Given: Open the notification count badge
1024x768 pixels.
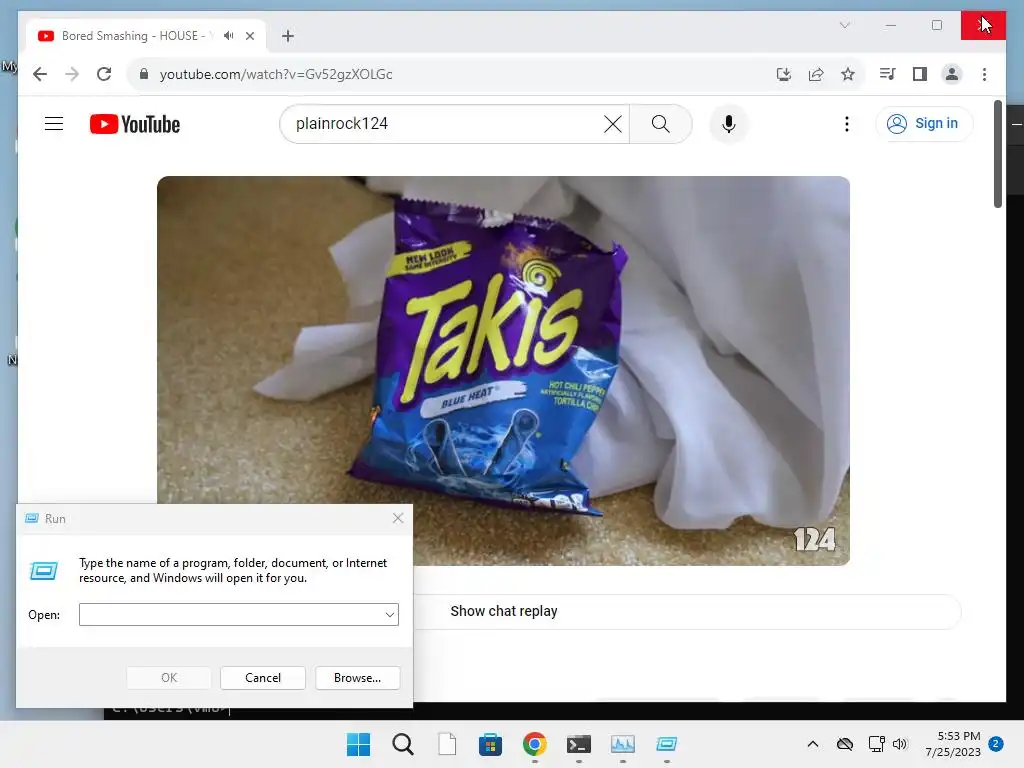Looking at the screenshot, I should [996, 744].
